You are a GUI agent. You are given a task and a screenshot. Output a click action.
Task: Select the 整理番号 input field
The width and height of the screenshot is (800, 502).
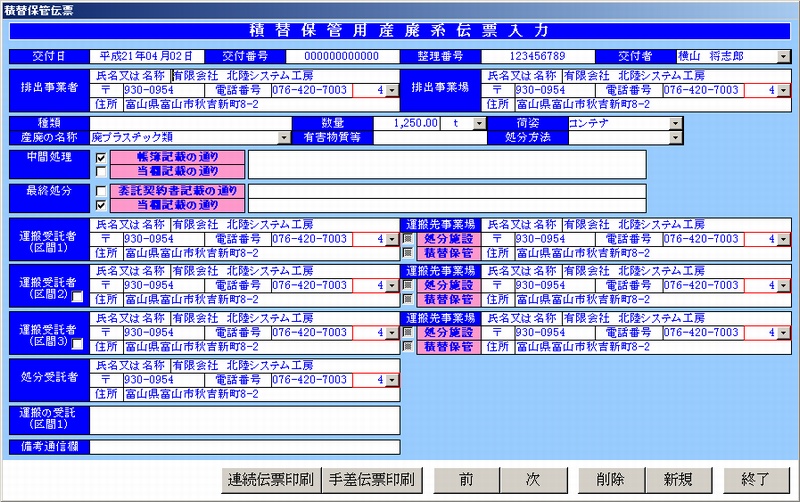click(537, 56)
